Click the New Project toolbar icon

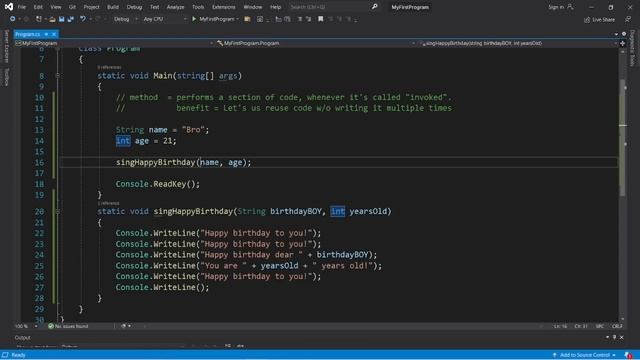tap(39, 19)
